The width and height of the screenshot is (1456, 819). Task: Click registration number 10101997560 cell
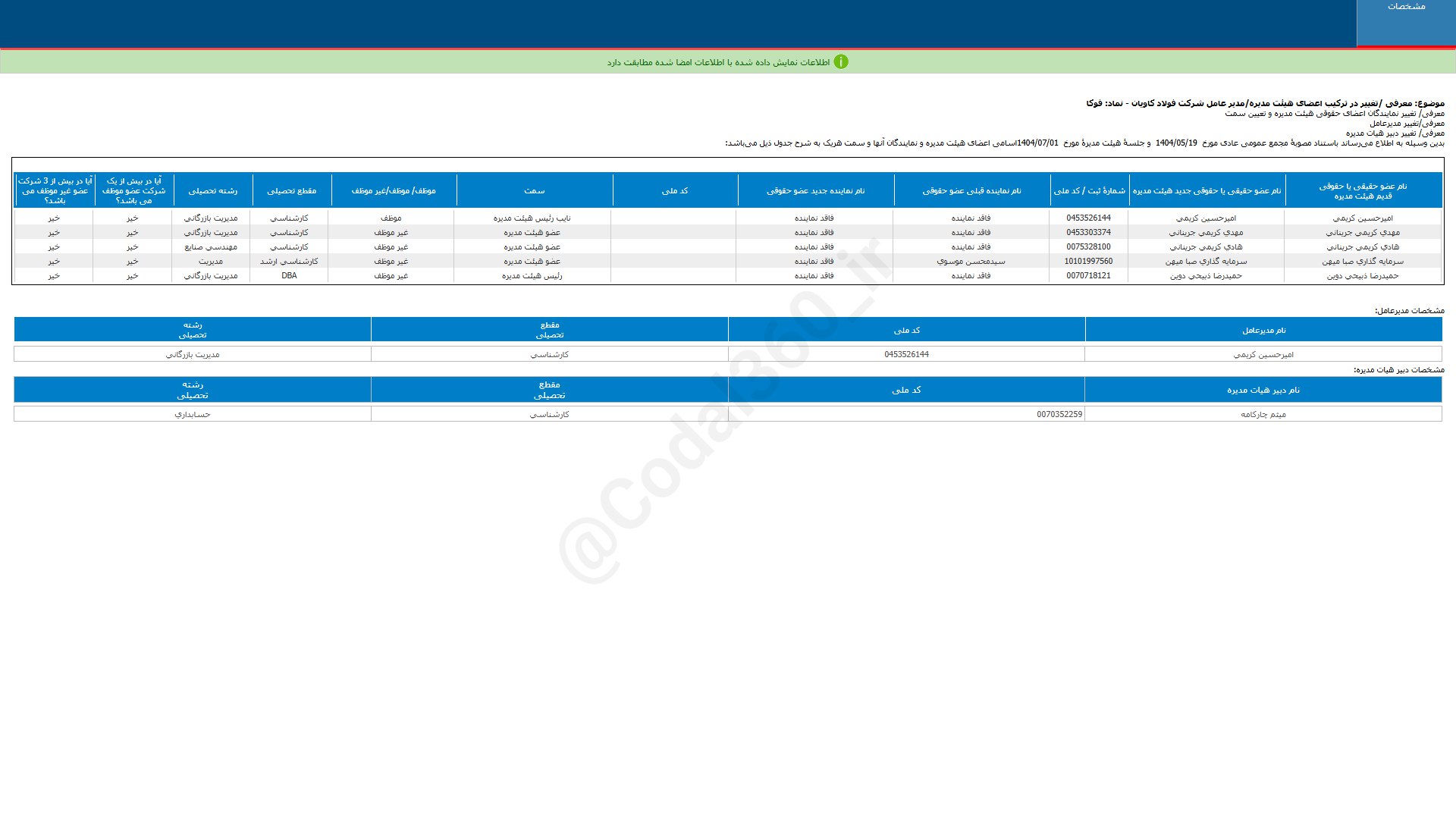tap(1088, 262)
